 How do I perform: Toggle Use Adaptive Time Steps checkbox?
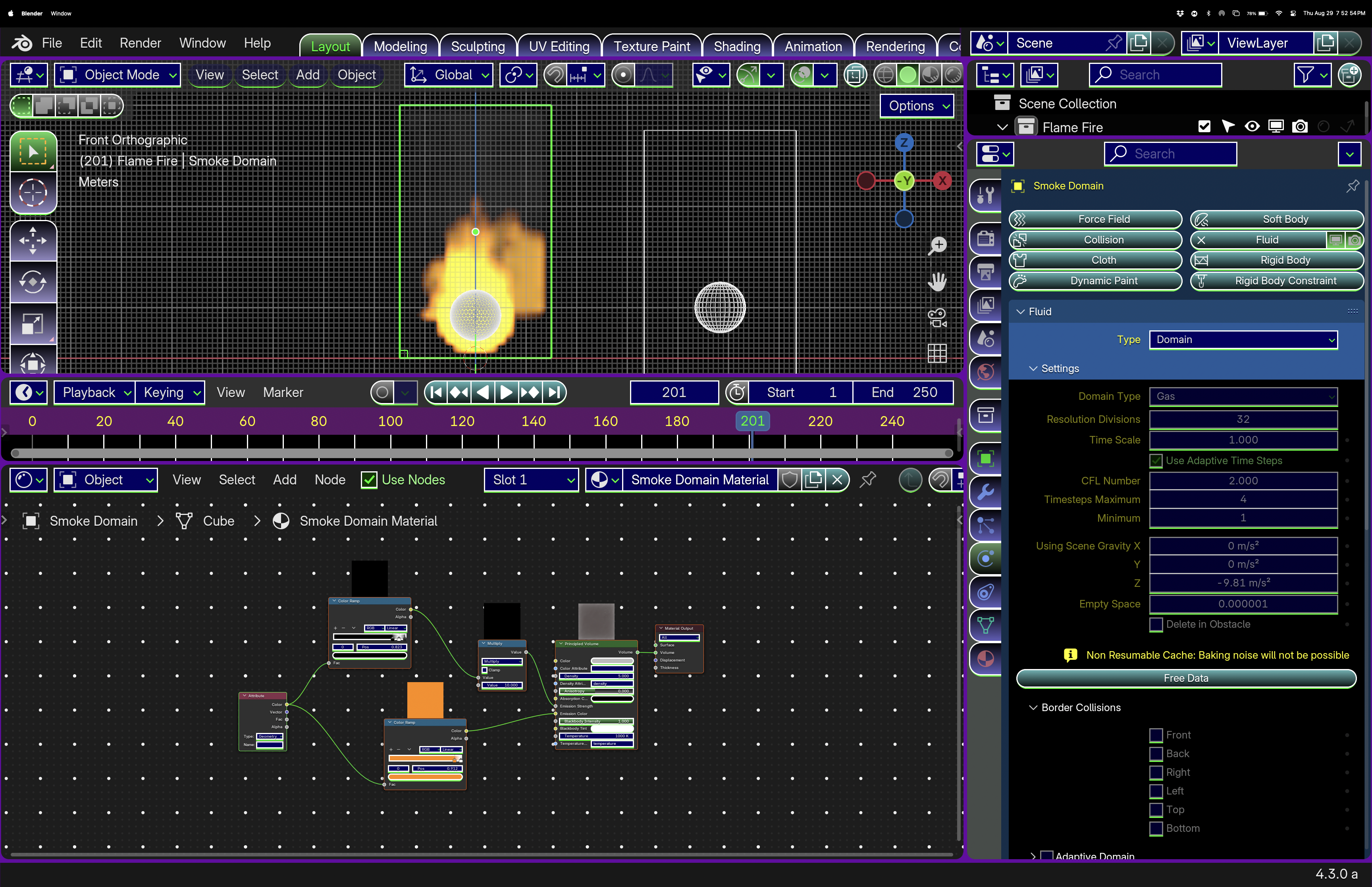(1156, 461)
